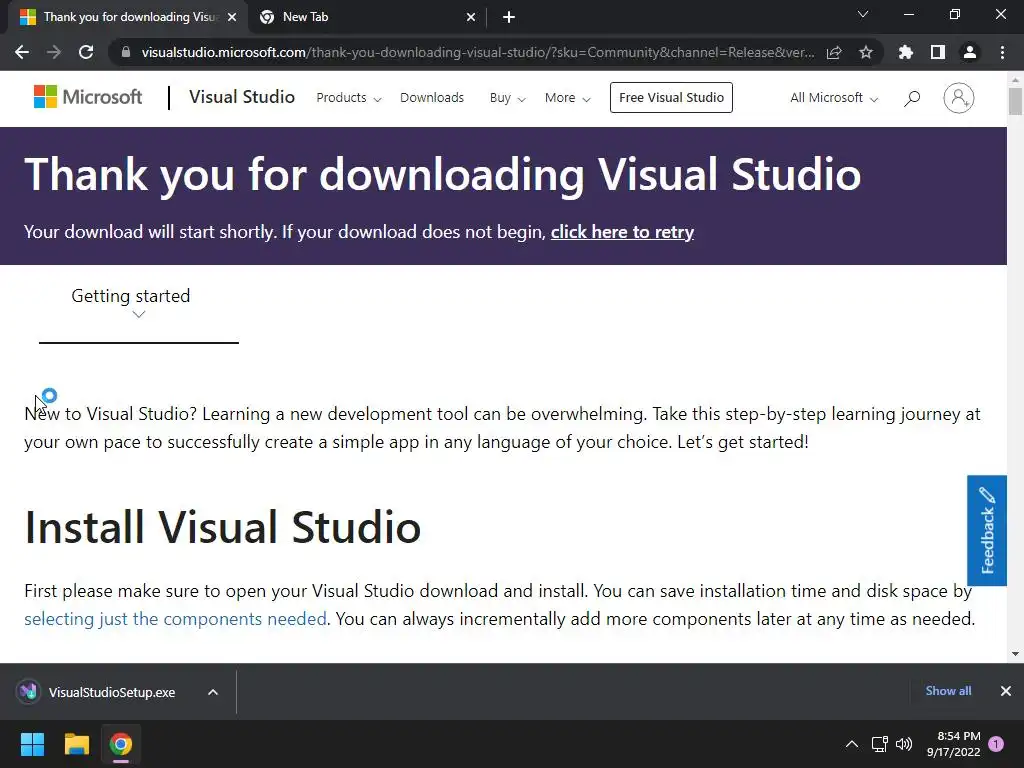Open the All Microsoft dropdown

834,98
